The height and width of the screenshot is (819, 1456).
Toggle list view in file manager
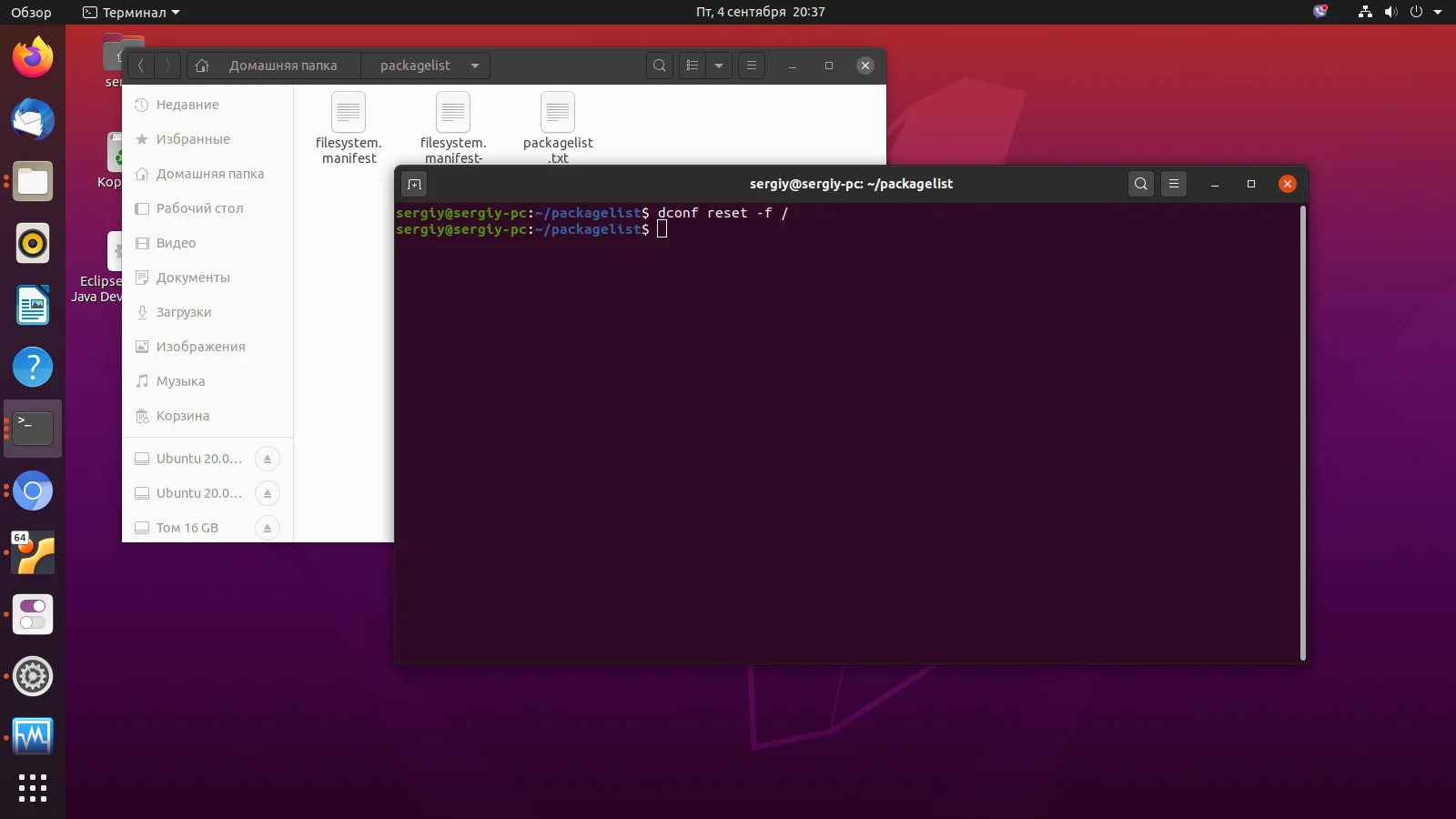point(693,66)
